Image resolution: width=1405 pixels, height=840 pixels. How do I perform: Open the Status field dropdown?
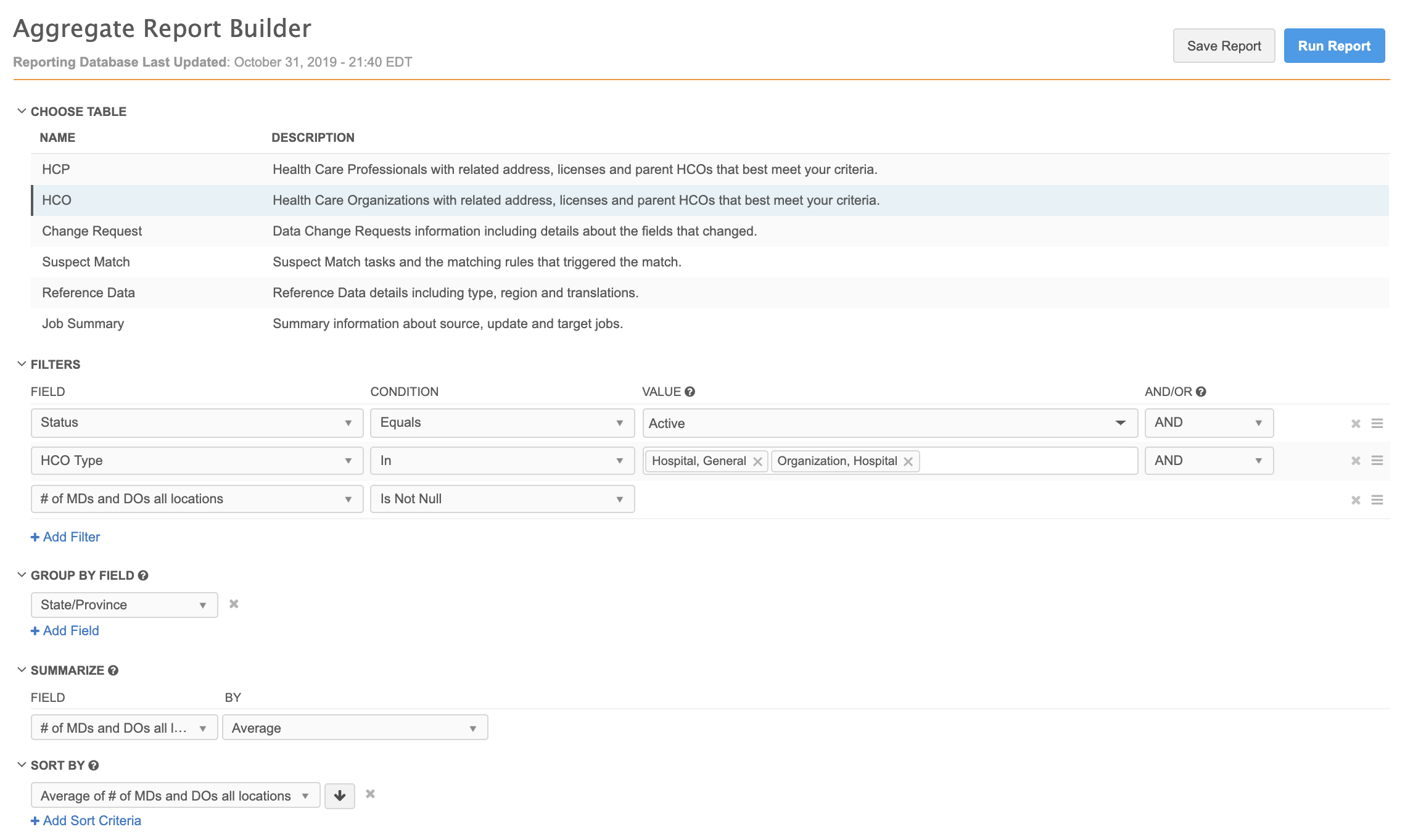click(197, 423)
